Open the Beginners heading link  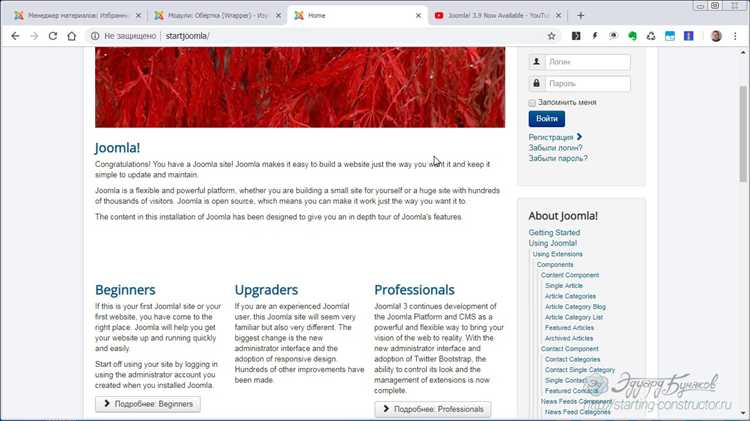125,290
